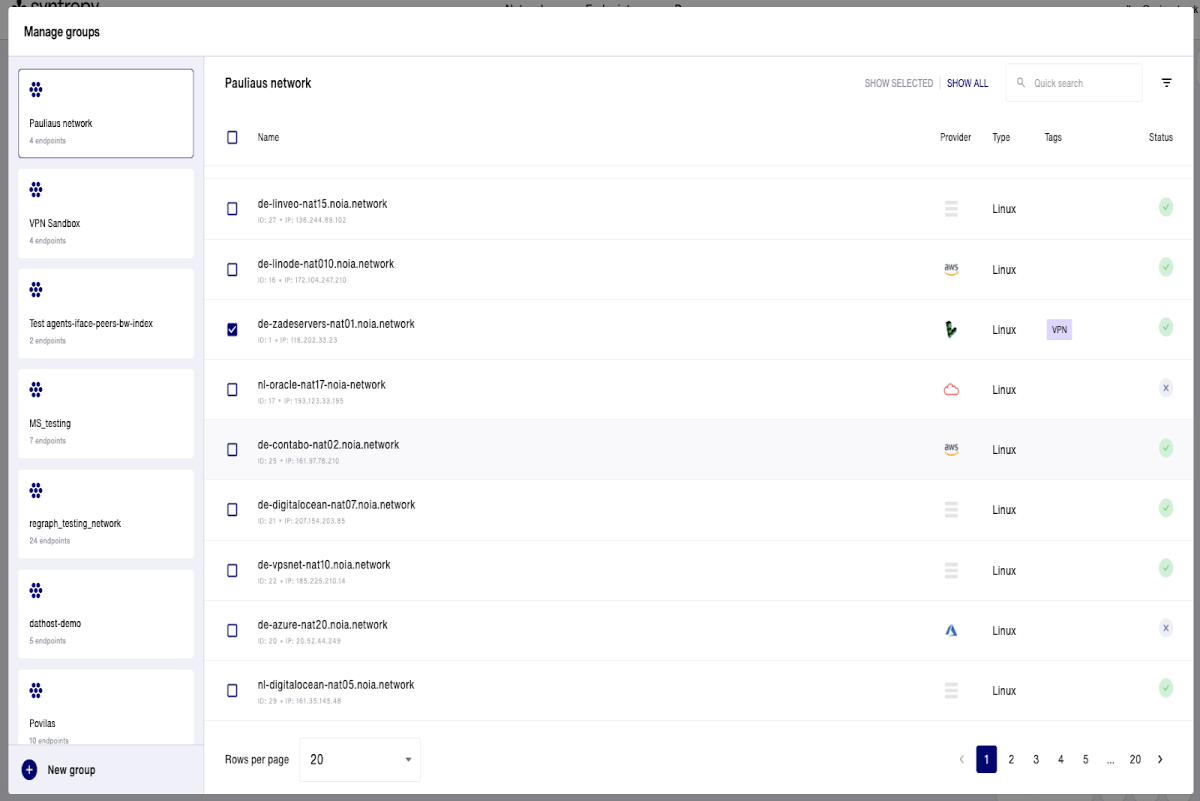Click the zadeservers provider icon
This screenshot has height=801, width=1200.
(951, 330)
